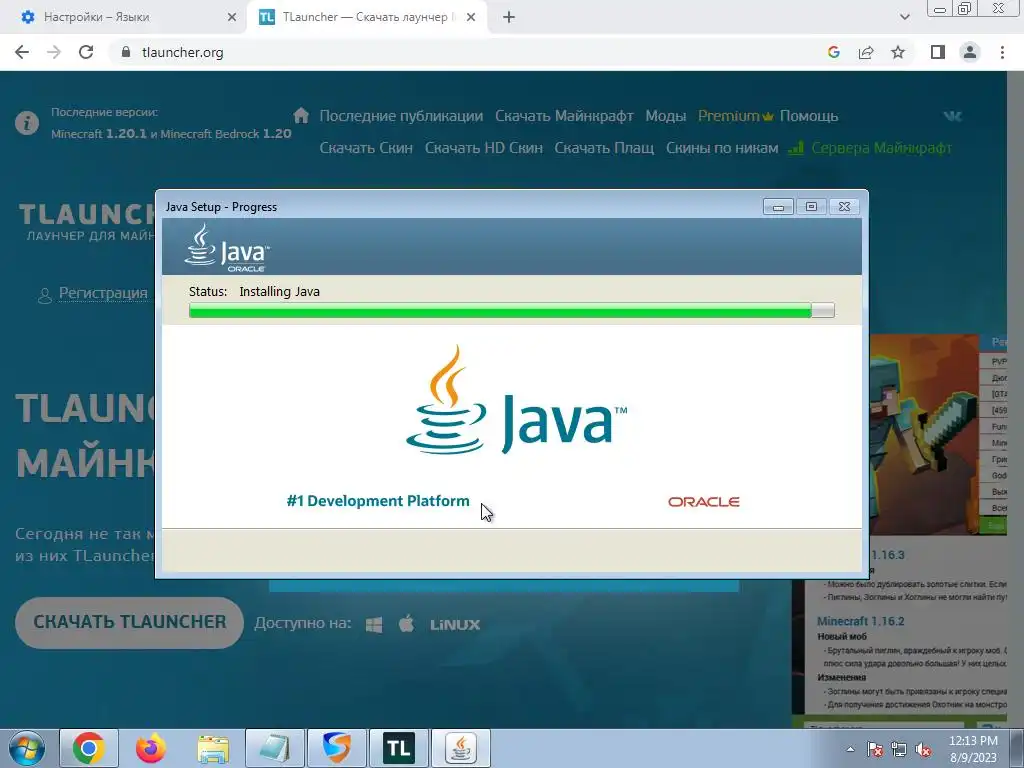Click the Java installation progress bar

pos(511,310)
